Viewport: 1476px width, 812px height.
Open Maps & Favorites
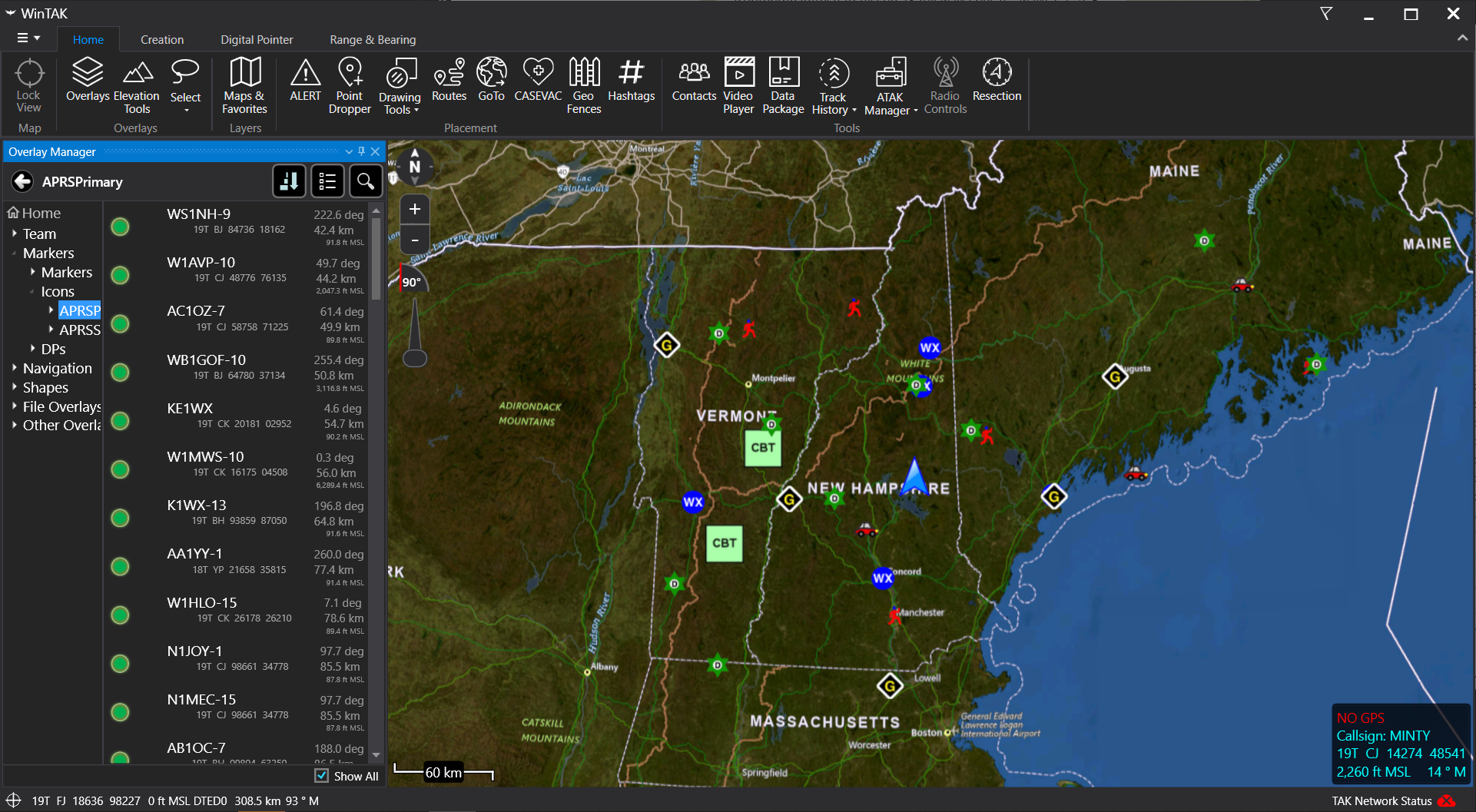click(x=245, y=85)
